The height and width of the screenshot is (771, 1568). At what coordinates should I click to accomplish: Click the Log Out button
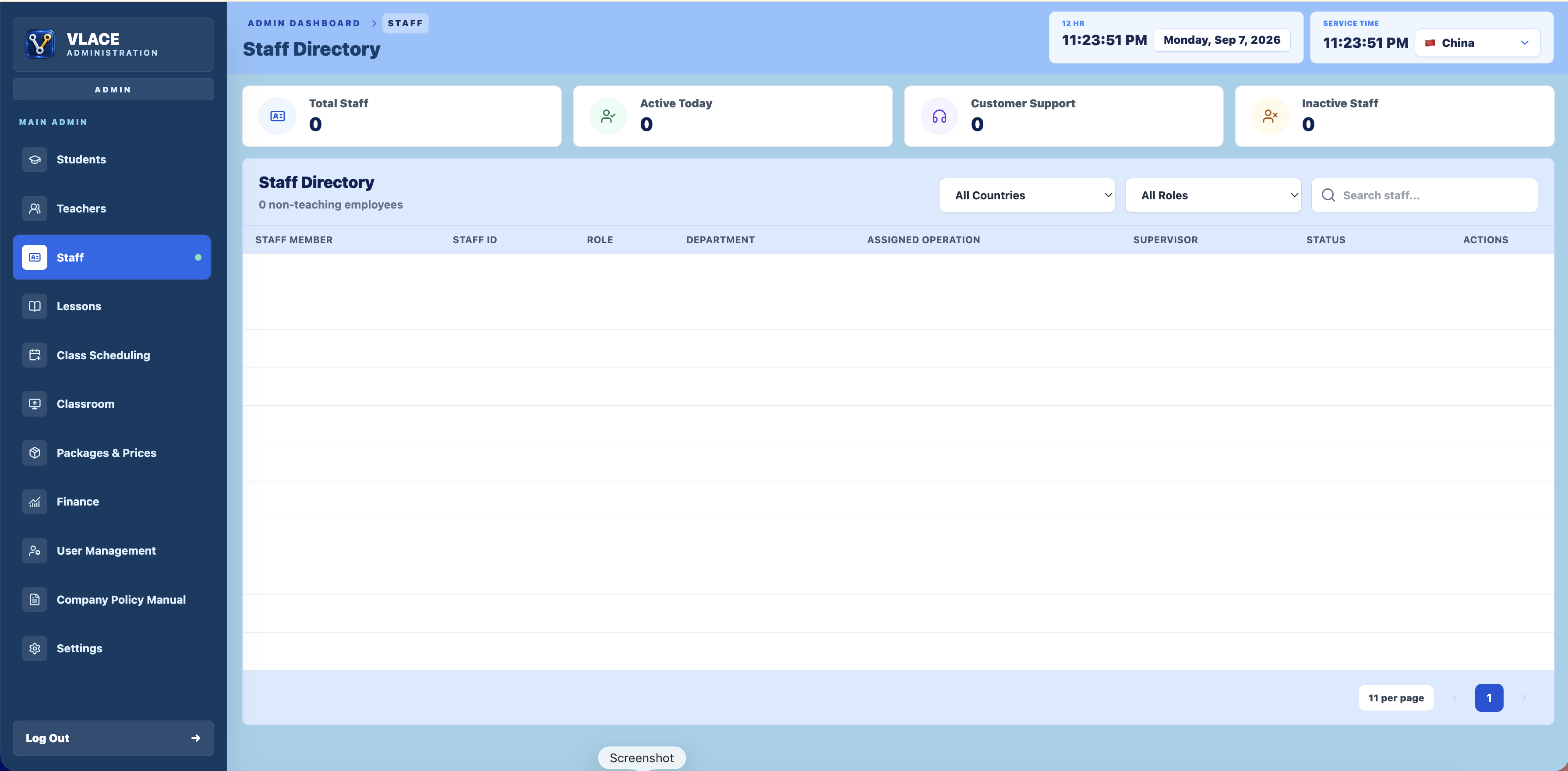pos(113,738)
